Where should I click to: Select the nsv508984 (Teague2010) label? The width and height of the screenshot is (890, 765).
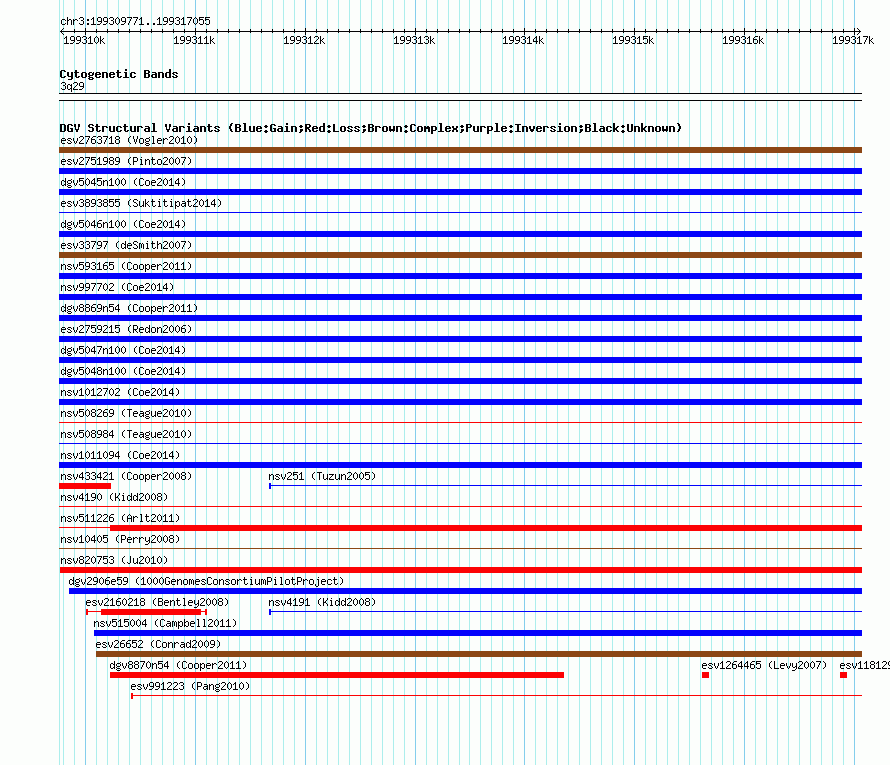coord(126,434)
